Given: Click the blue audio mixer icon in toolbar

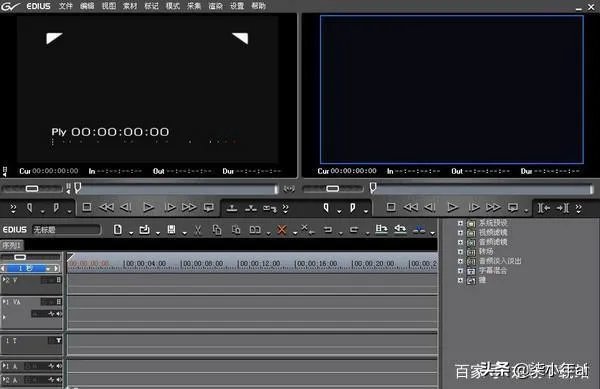Looking at the screenshot, I should tap(419, 229).
